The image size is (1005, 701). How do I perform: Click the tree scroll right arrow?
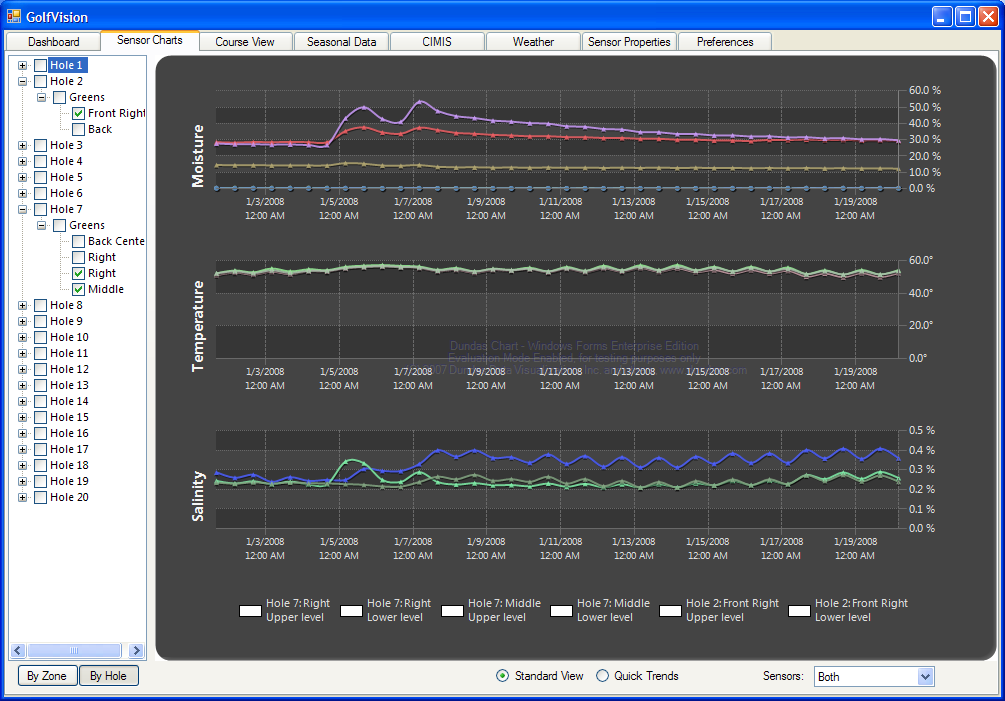[136, 651]
